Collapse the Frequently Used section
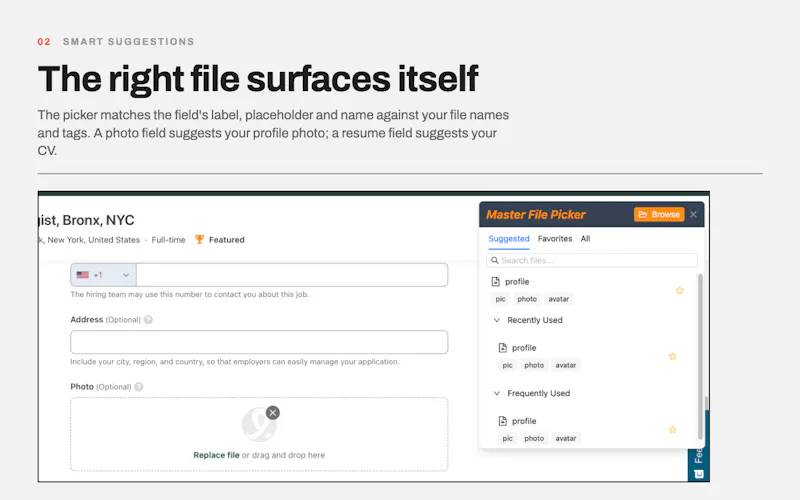 pyautogui.click(x=496, y=393)
